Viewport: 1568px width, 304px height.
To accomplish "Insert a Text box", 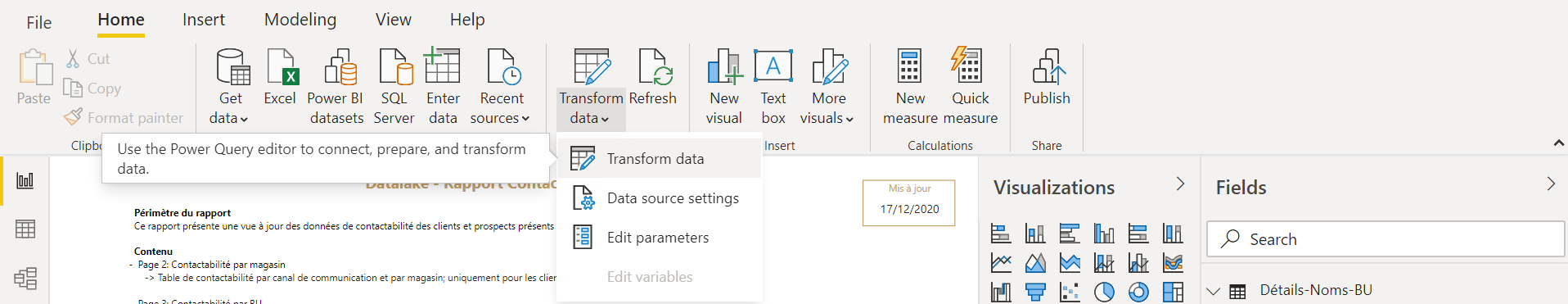I will (773, 87).
